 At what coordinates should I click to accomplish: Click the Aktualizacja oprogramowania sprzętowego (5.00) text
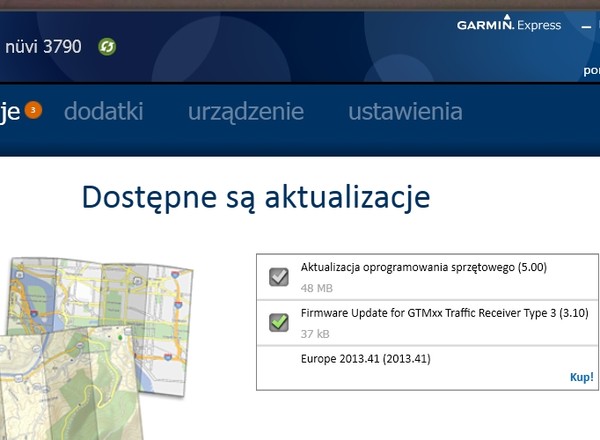point(424,267)
